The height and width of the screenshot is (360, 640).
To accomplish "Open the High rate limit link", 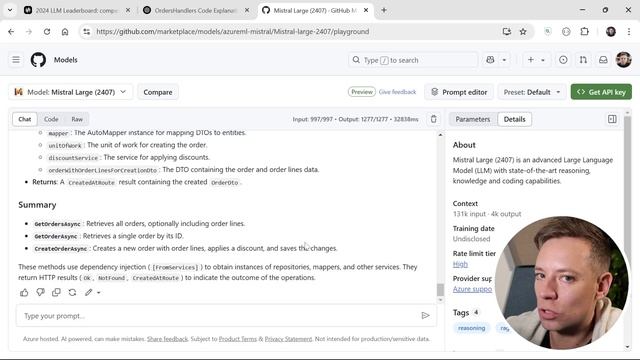I will pyautogui.click(x=460, y=264).
